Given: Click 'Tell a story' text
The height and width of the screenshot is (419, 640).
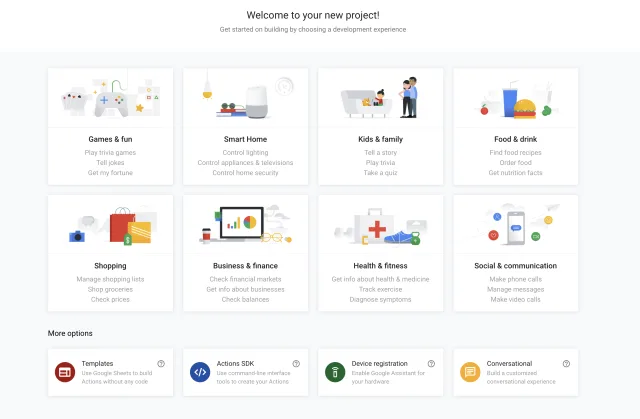Looking at the screenshot, I should [380, 153].
